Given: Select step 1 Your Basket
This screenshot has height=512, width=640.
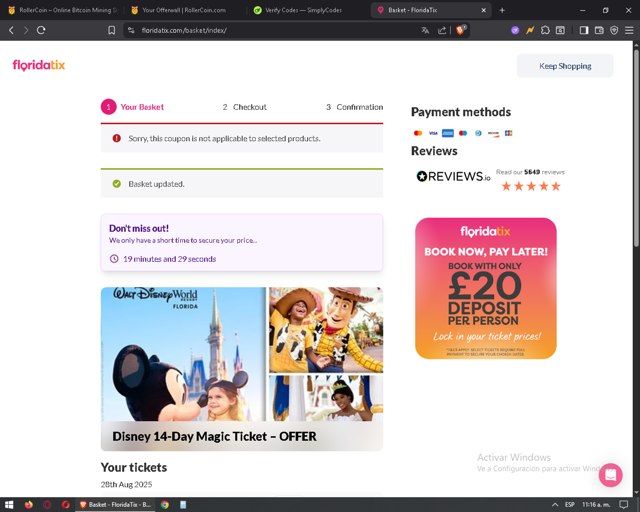Looking at the screenshot, I should tap(132, 107).
